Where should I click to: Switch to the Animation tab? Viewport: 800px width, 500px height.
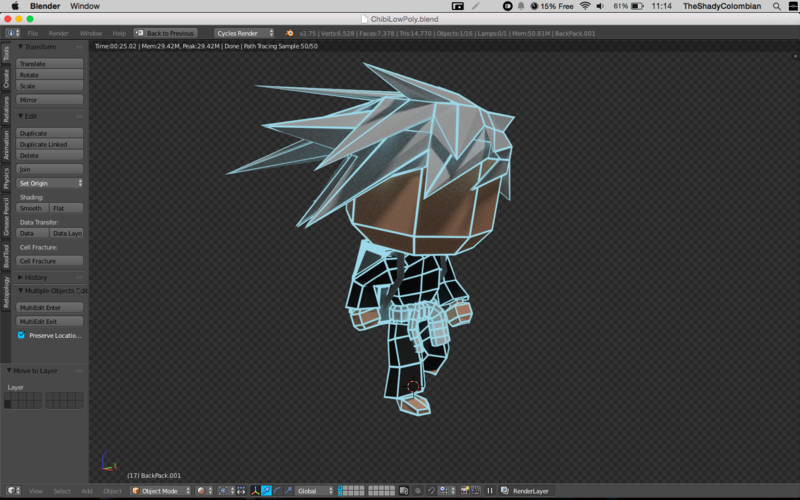[6, 145]
